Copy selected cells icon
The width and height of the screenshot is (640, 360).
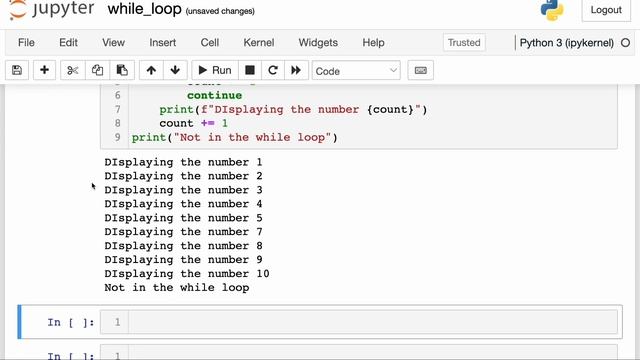pyautogui.click(x=97, y=70)
